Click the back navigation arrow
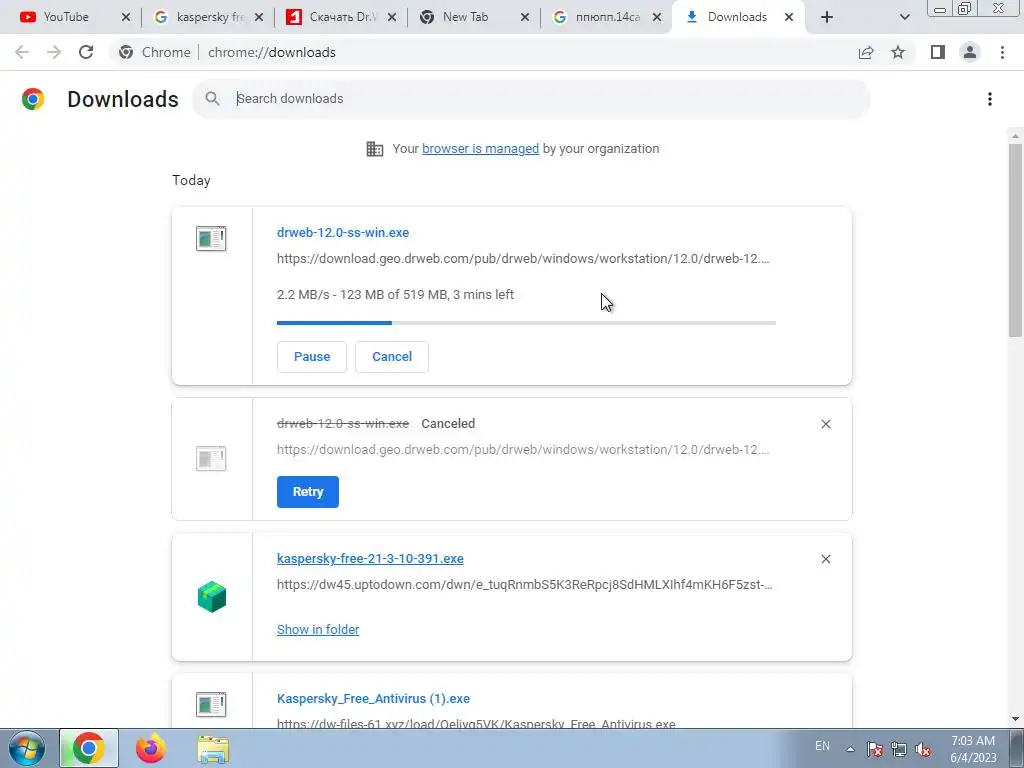1024x768 pixels. (x=22, y=52)
